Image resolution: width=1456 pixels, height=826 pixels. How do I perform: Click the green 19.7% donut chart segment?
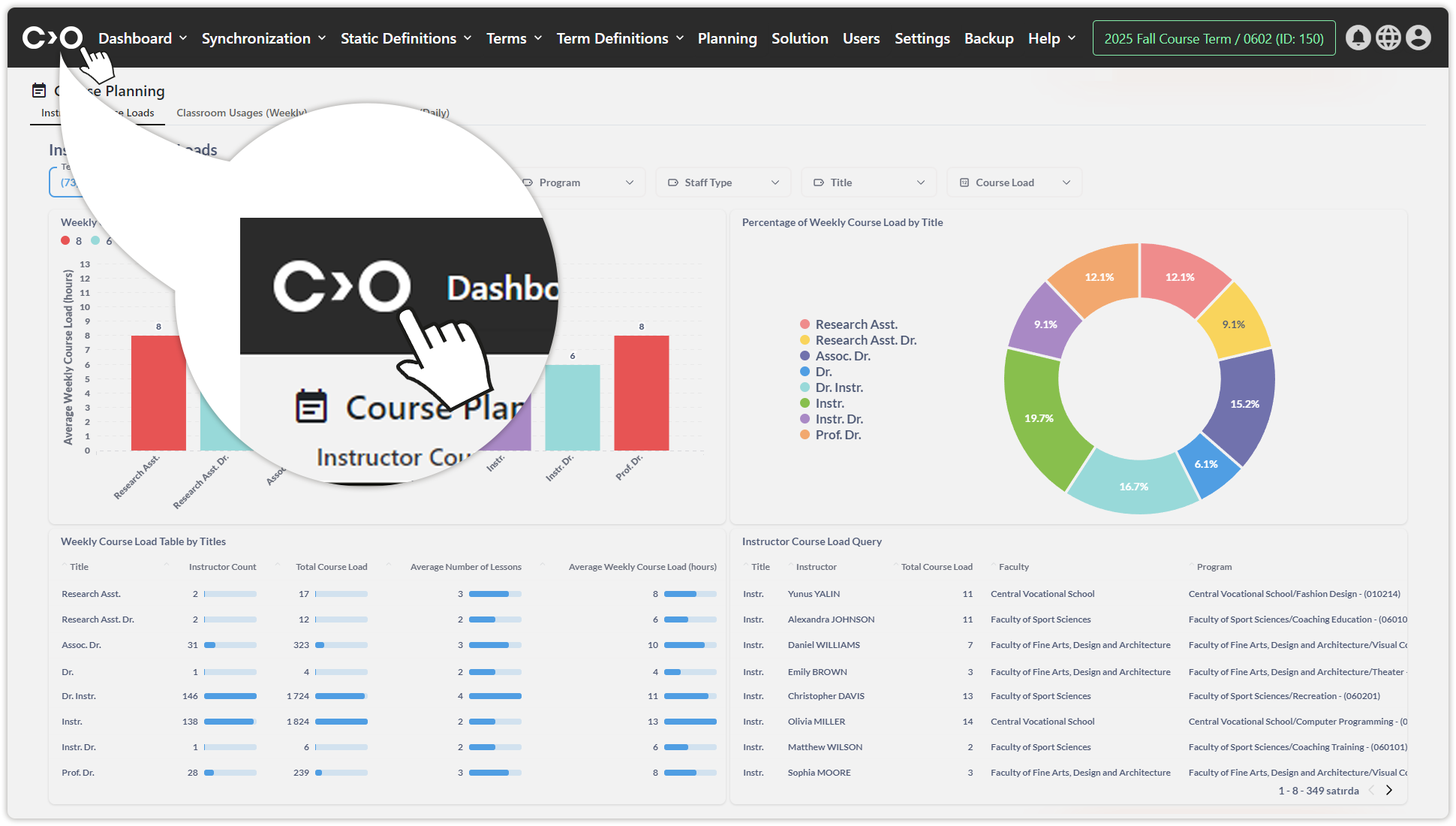click(1039, 418)
